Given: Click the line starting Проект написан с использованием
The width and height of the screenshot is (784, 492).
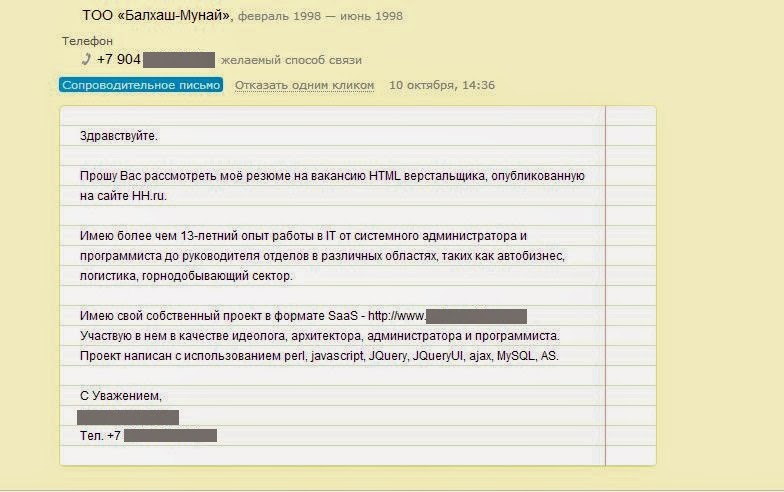Looking at the screenshot, I should pos(319,356).
